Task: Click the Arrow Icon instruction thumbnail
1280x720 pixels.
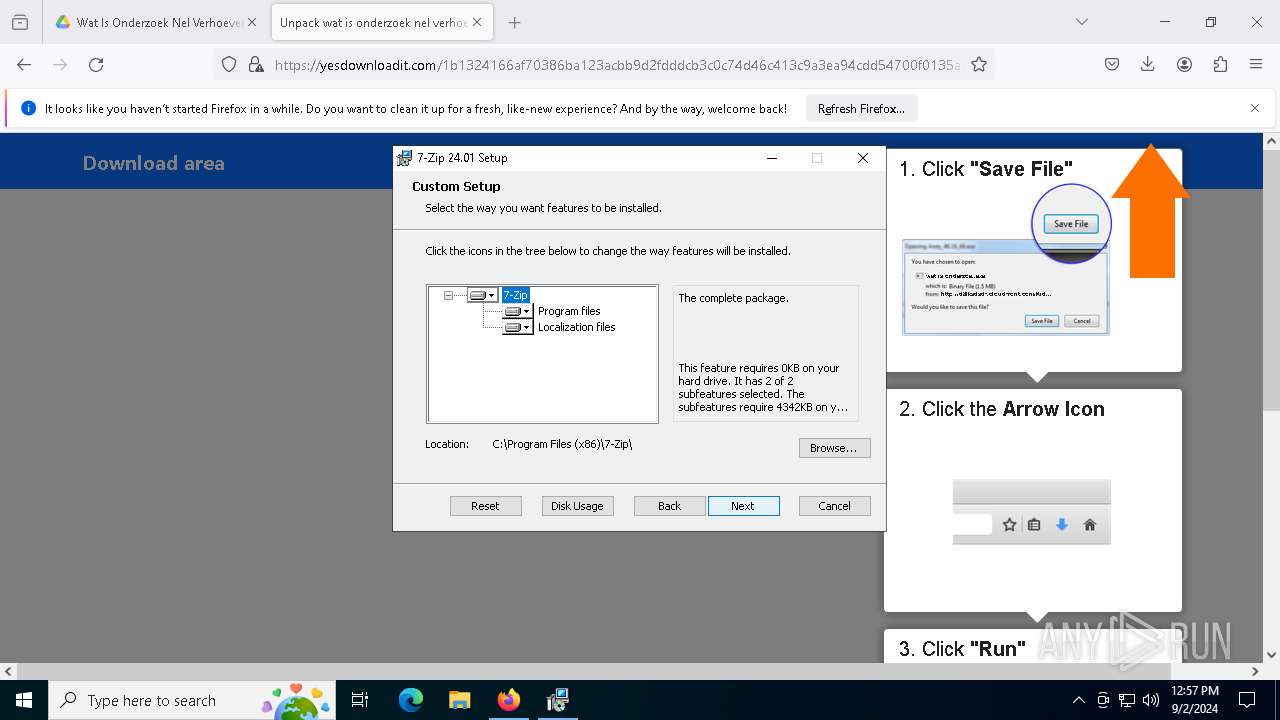Action: tap(1032, 512)
